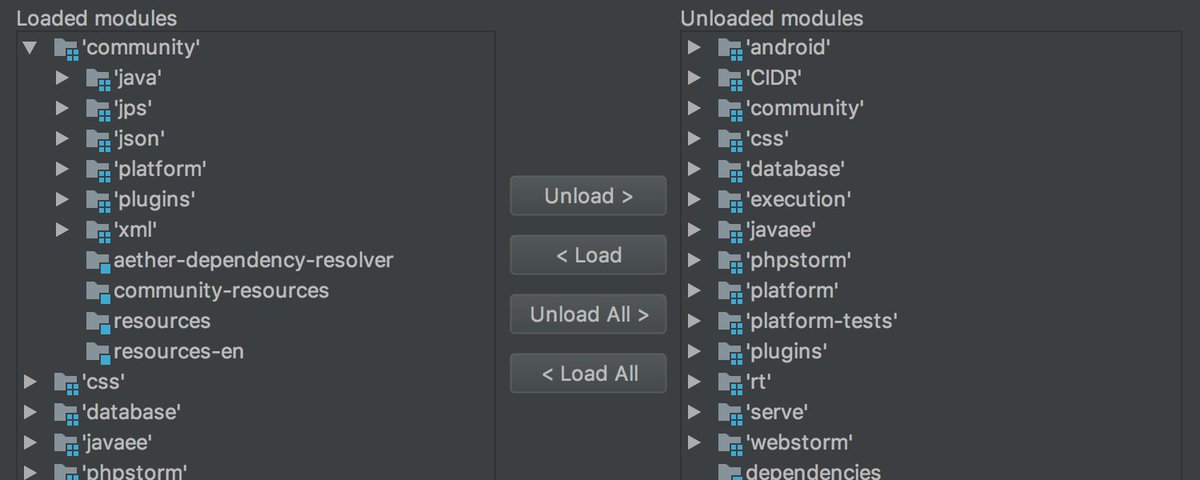Image resolution: width=1200 pixels, height=480 pixels.
Task: Click the unloaded 'webstorm' folder icon
Action: (730, 442)
